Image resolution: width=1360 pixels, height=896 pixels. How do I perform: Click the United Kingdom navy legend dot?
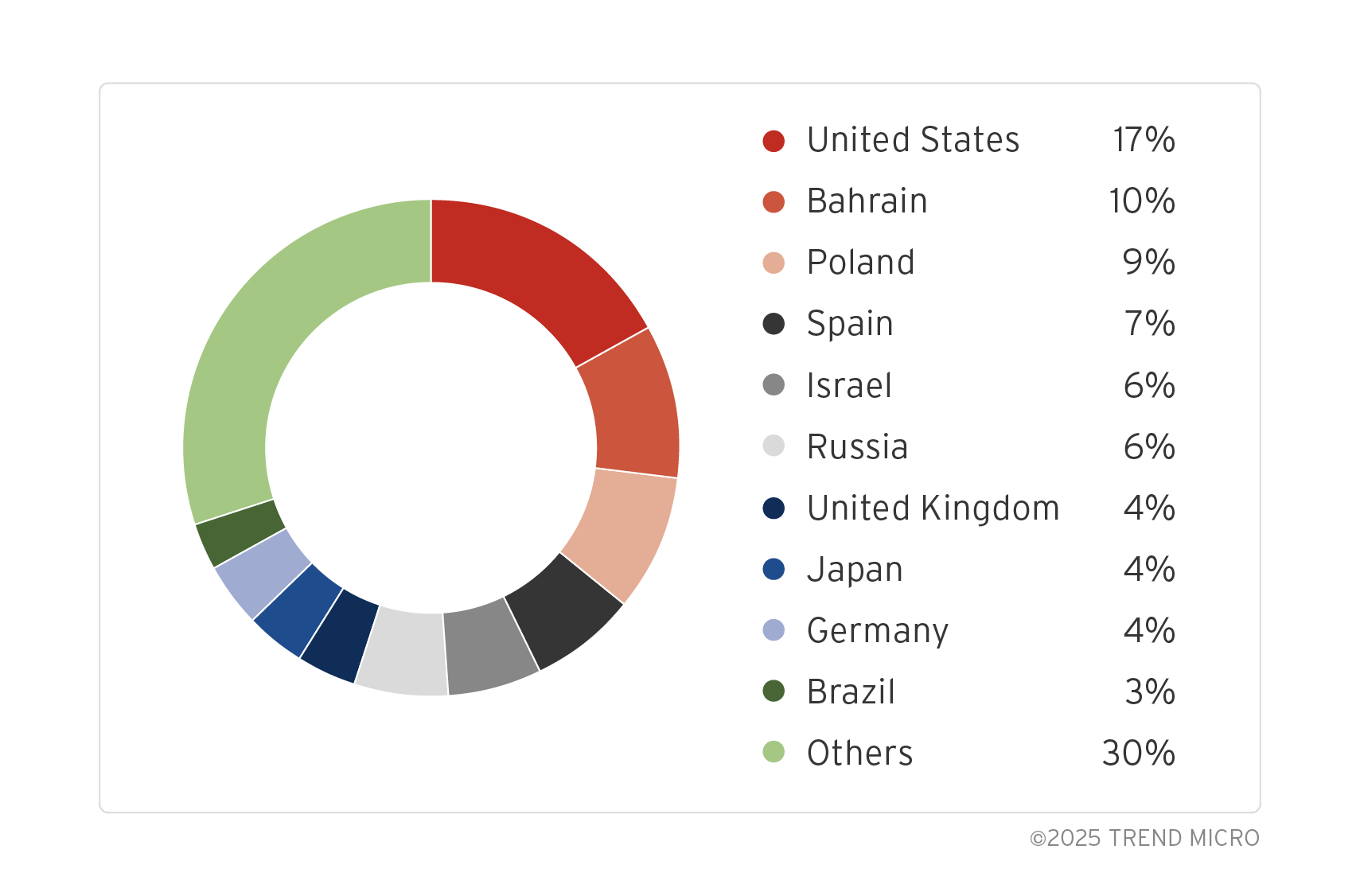point(774,508)
